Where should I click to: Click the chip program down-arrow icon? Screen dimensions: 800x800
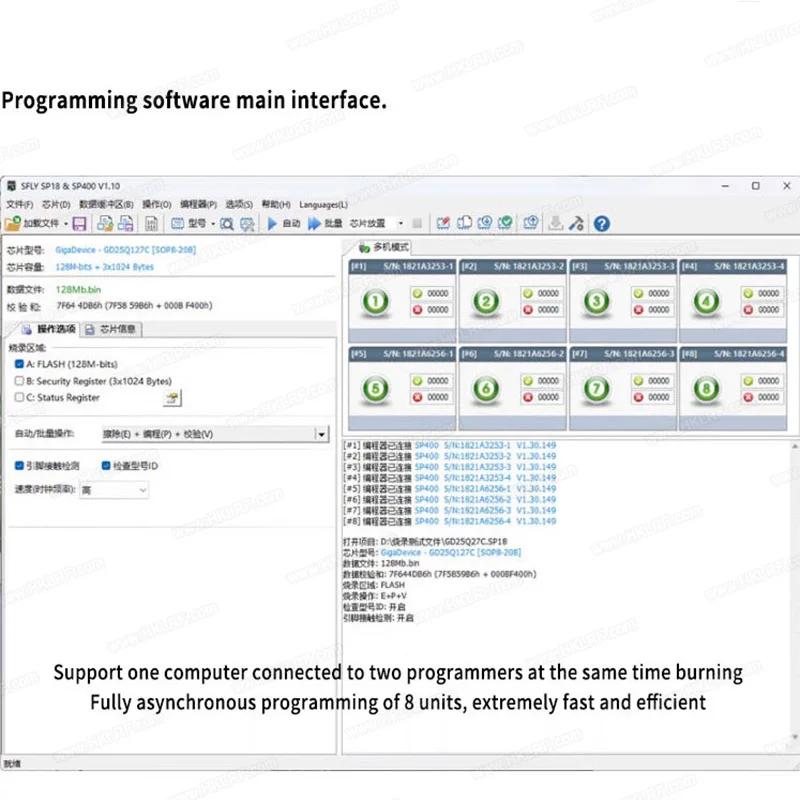485,223
